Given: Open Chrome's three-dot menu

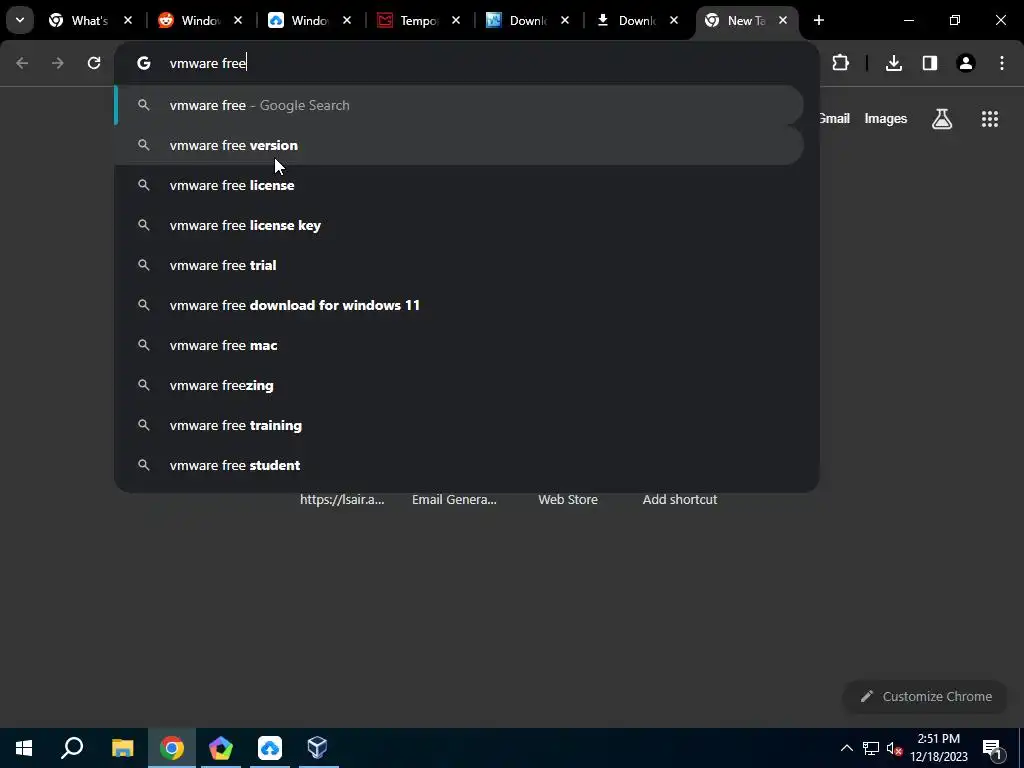Looking at the screenshot, I should click(1002, 63).
